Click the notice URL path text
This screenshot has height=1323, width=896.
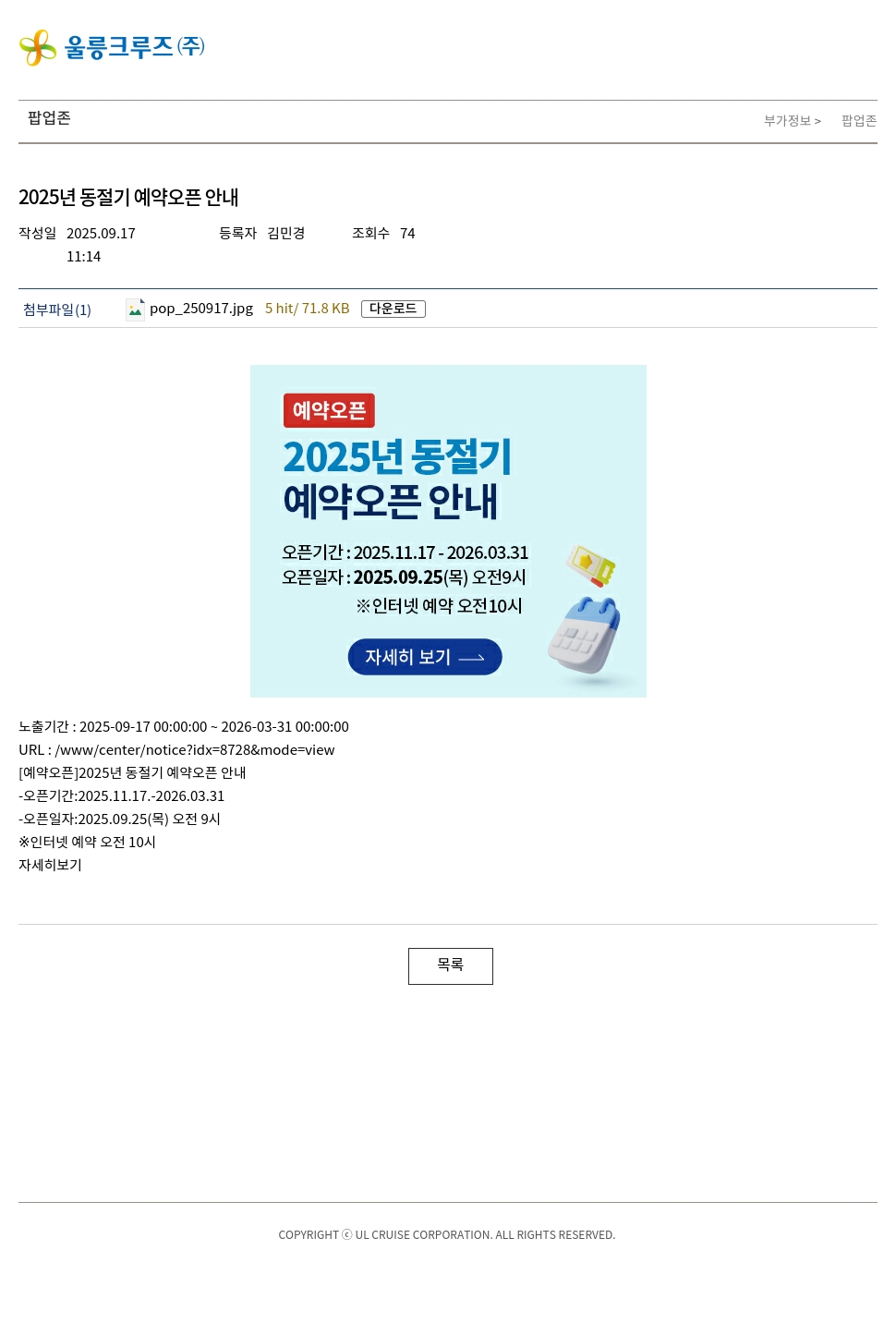pyautogui.click(x=195, y=750)
